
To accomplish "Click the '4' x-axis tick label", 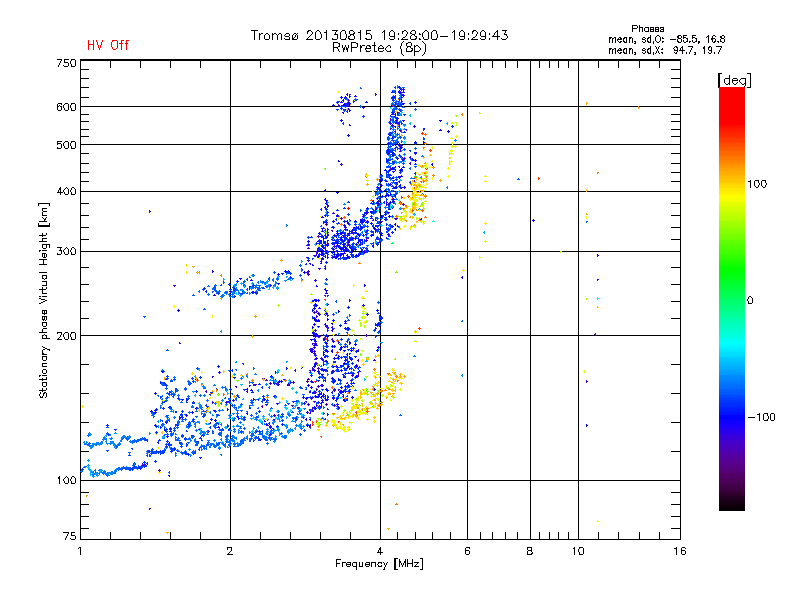I will click(x=380, y=551).
